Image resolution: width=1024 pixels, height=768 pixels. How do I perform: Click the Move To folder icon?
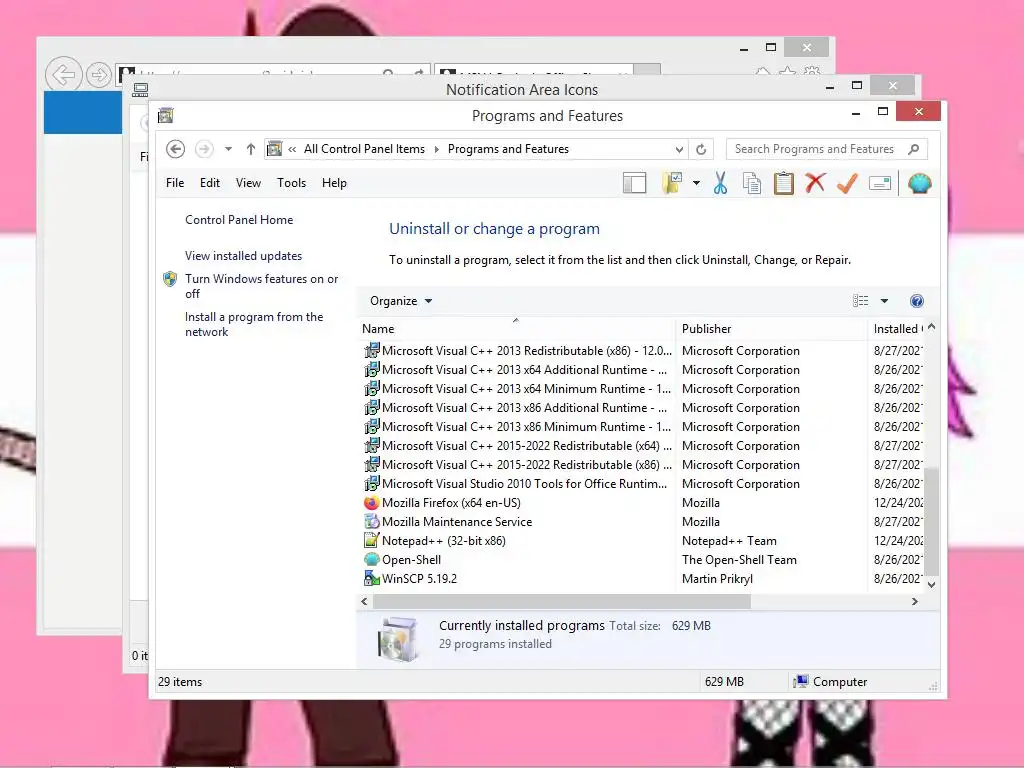click(672, 184)
